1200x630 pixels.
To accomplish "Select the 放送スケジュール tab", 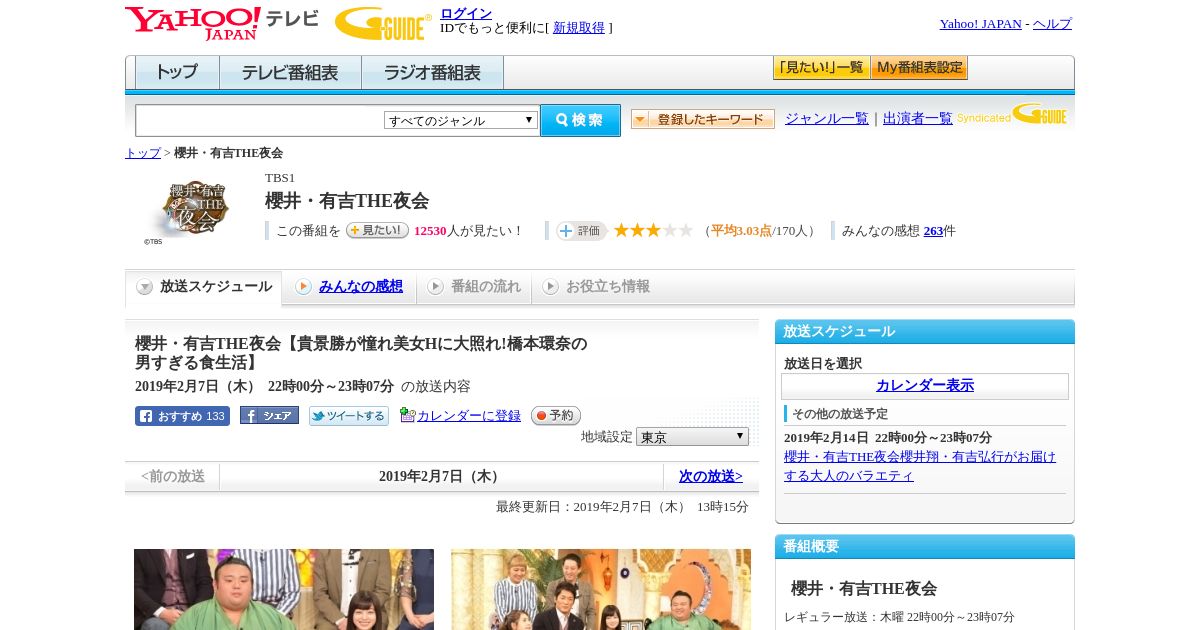I will [x=203, y=287].
